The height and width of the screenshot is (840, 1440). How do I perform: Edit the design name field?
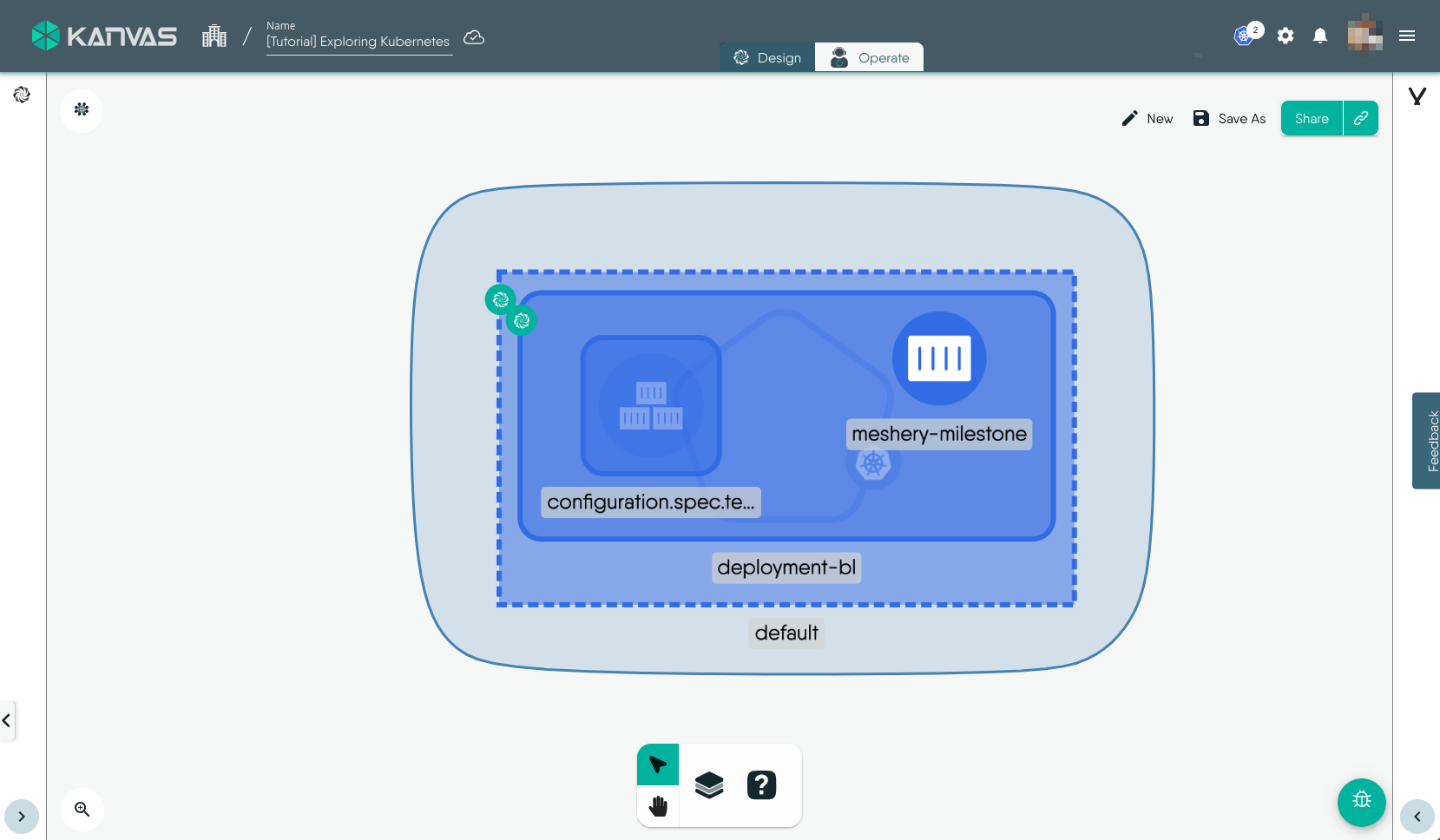[x=358, y=42]
